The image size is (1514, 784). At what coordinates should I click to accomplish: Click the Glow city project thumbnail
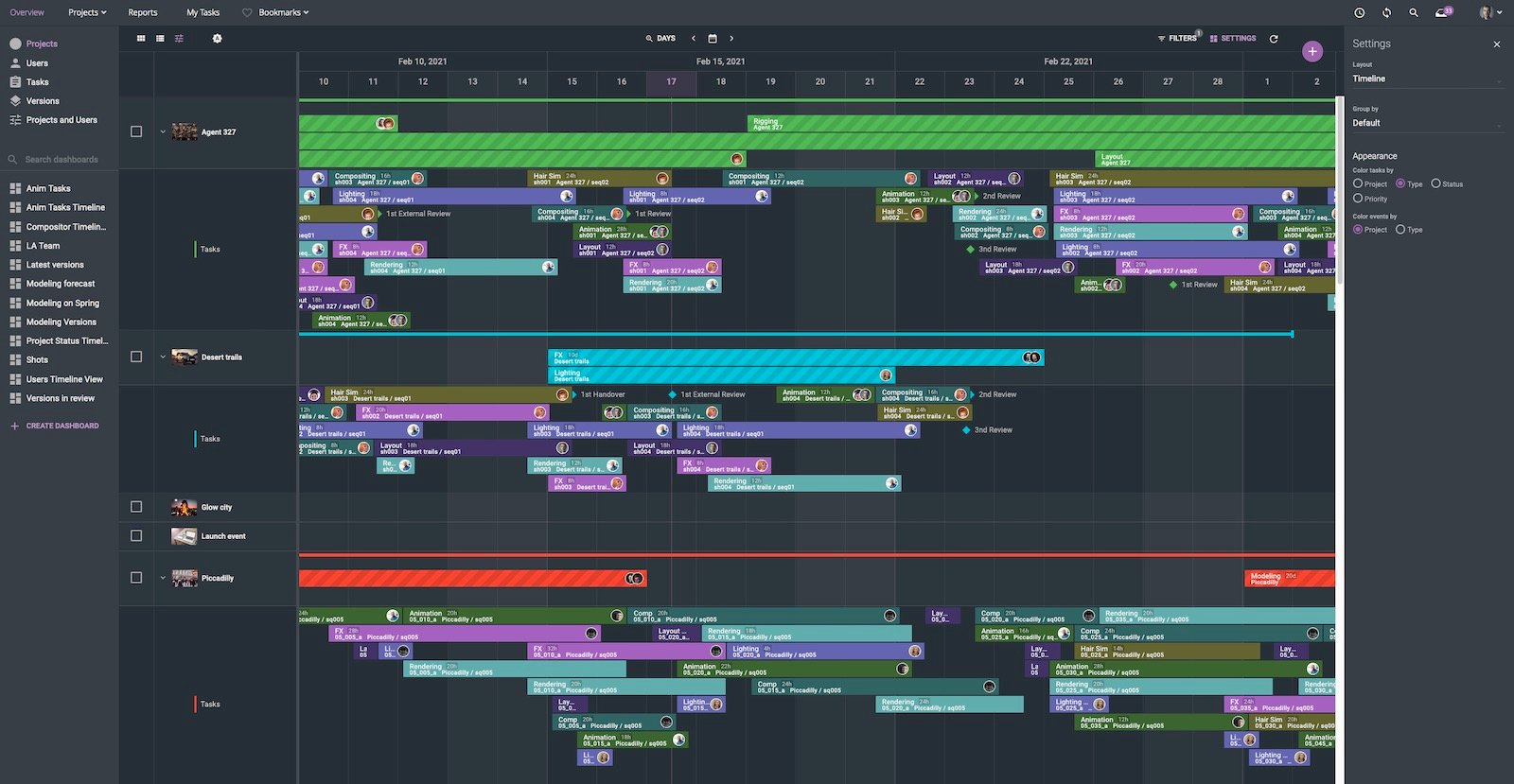pos(184,507)
